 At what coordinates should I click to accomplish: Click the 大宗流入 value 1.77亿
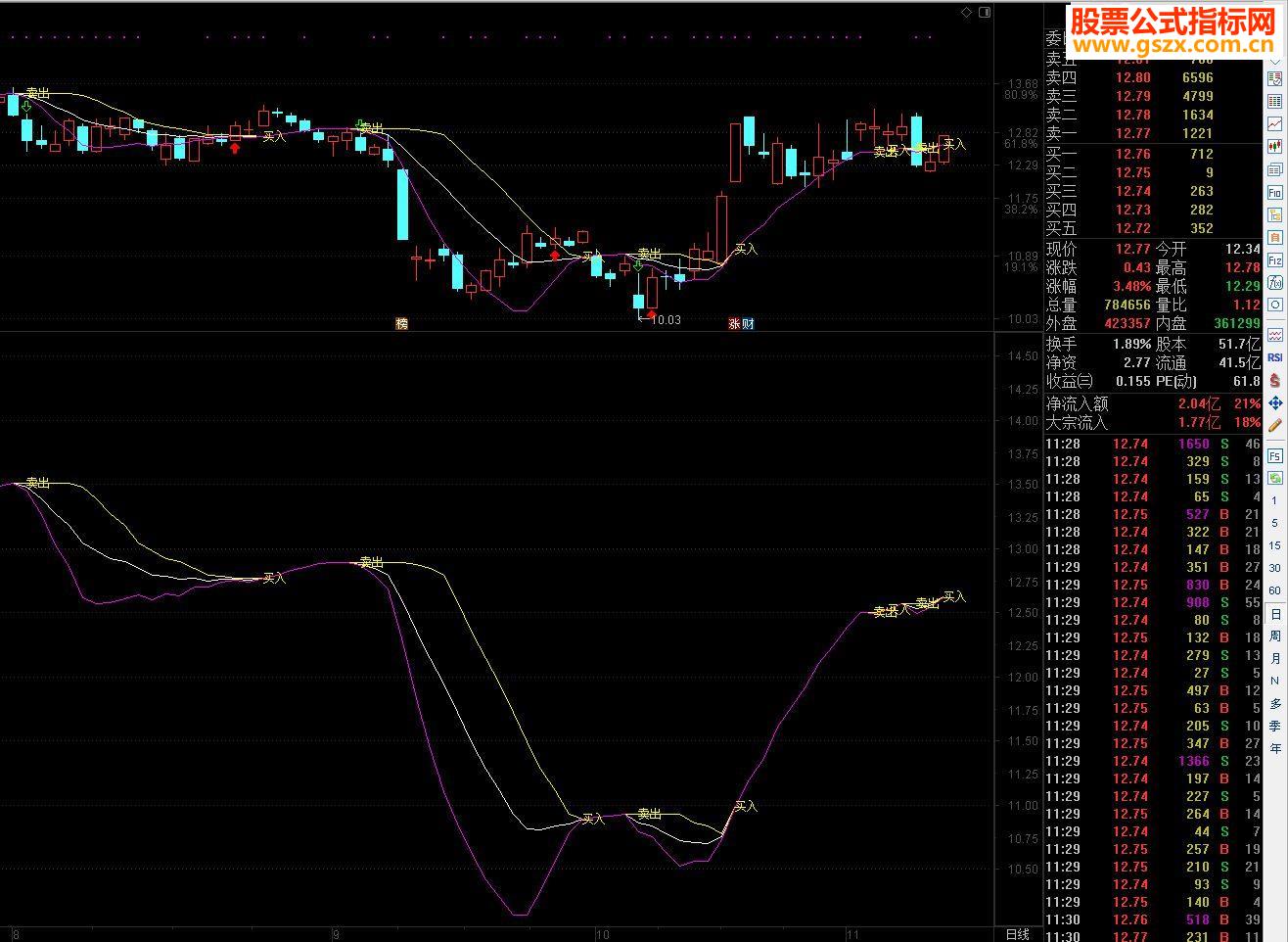[x=1199, y=423]
